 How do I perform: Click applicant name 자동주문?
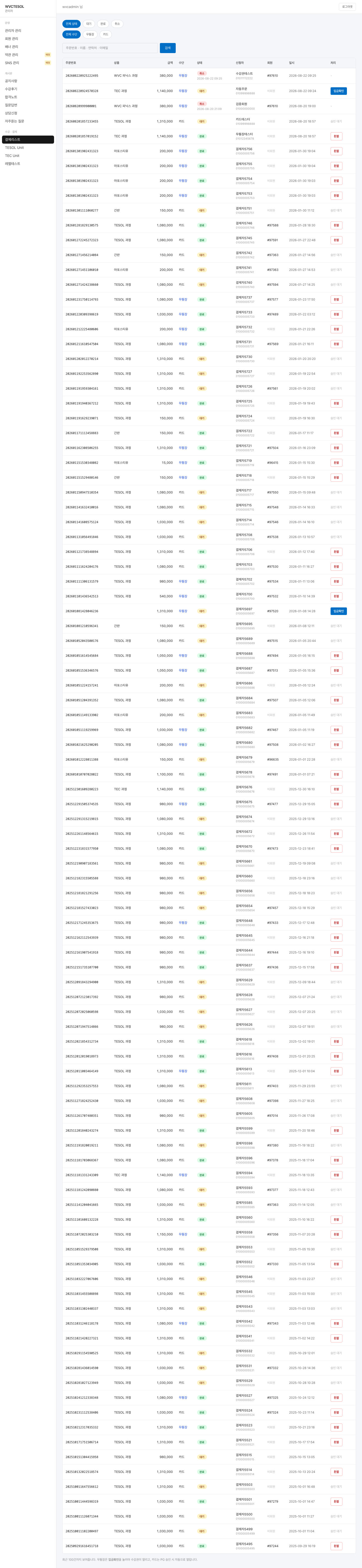coord(242,89)
